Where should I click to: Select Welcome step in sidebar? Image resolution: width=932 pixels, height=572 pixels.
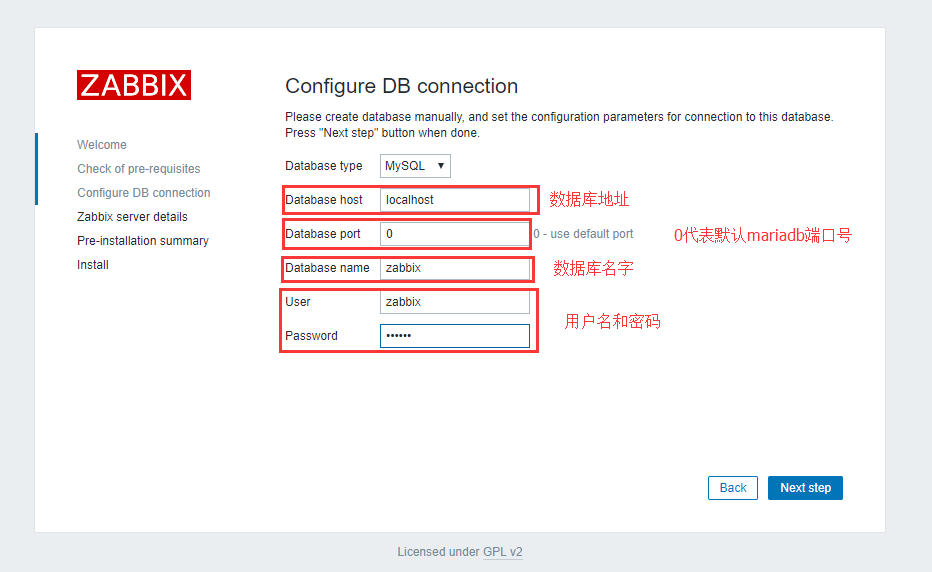click(x=102, y=144)
